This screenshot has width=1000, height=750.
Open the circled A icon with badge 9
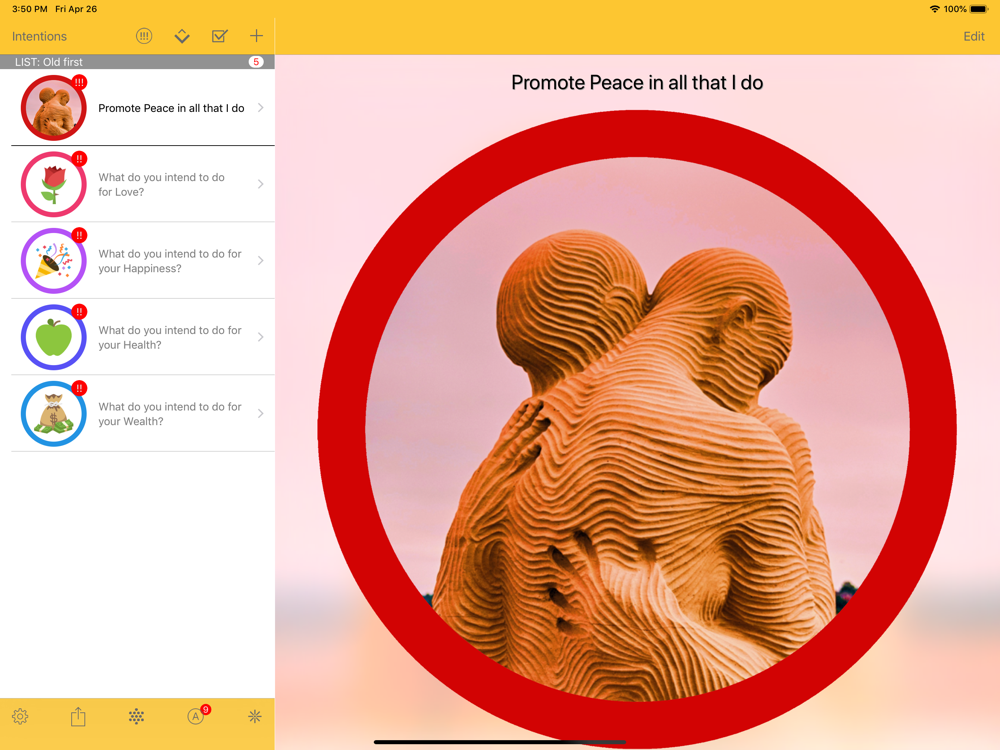point(198,716)
